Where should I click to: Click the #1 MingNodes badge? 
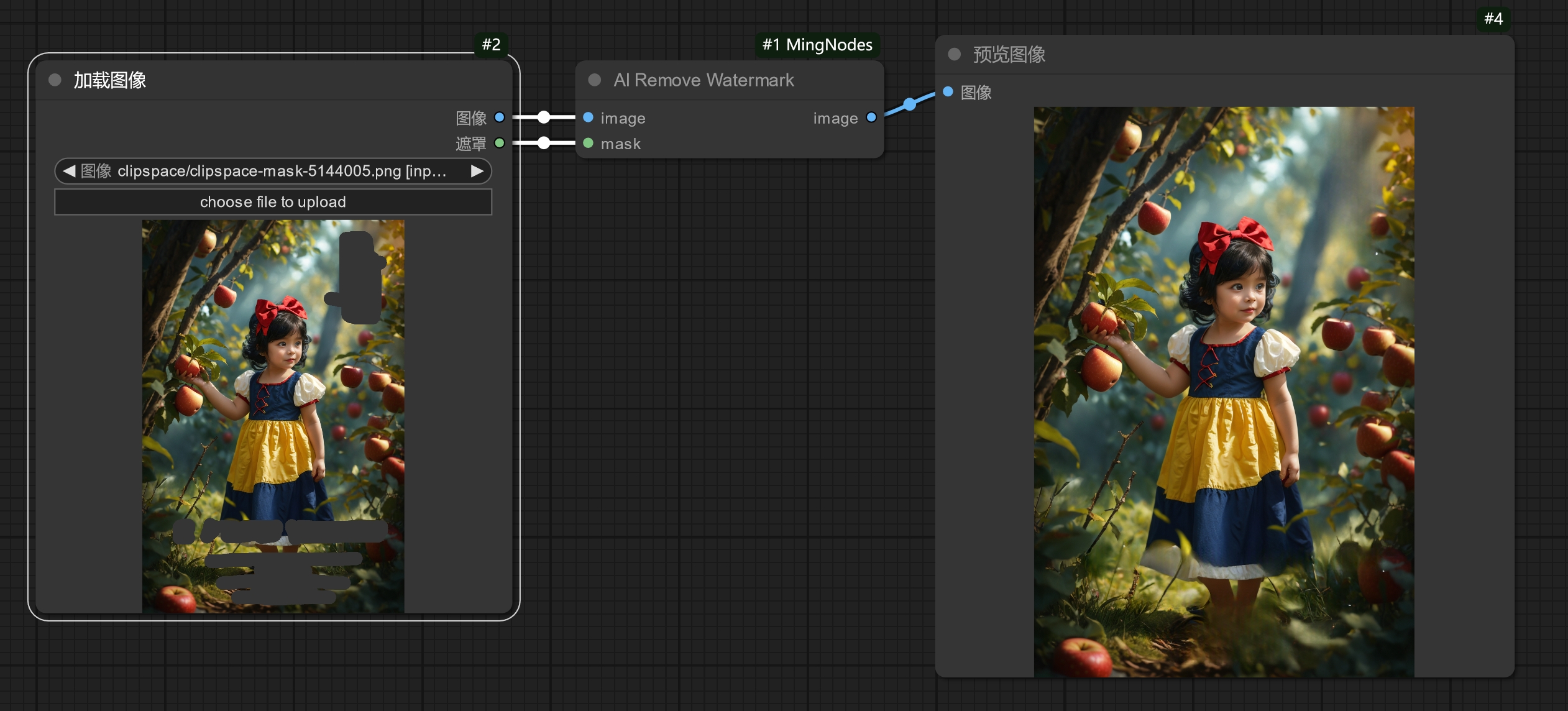(x=817, y=45)
